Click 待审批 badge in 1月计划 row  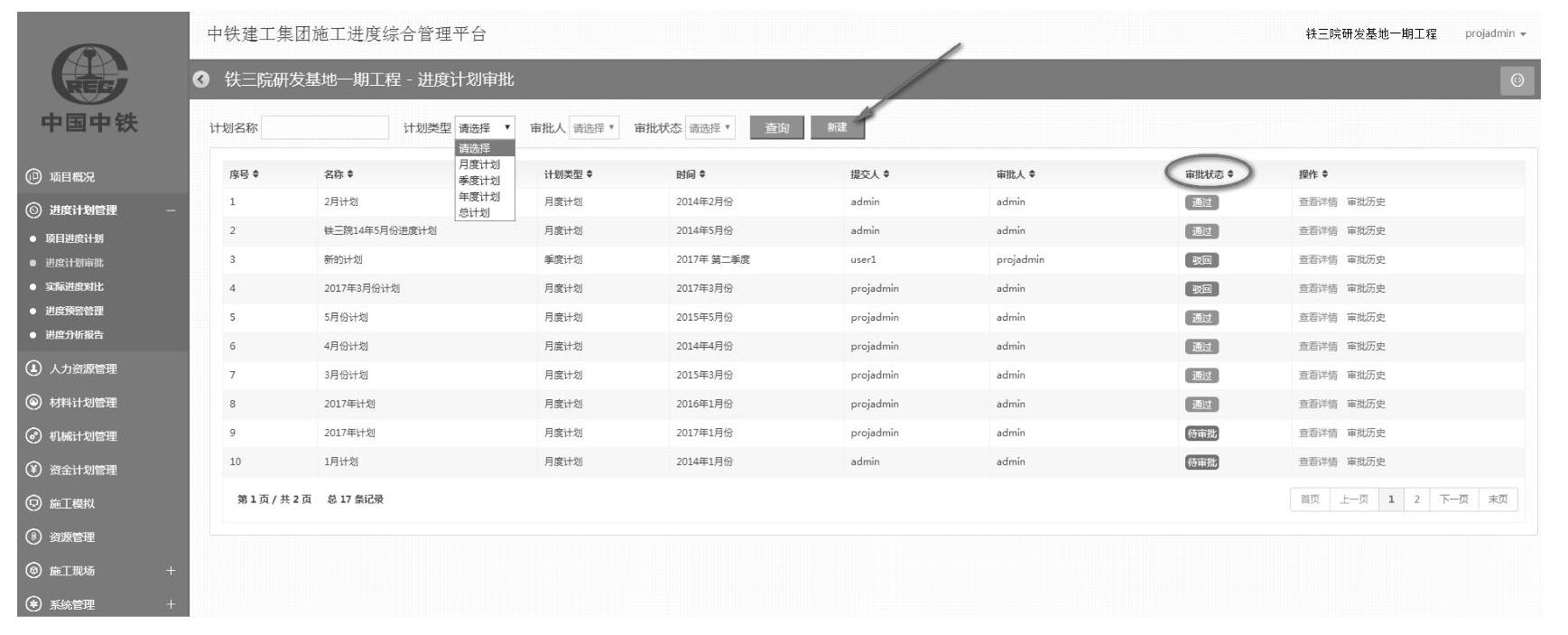click(x=1202, y=462)
